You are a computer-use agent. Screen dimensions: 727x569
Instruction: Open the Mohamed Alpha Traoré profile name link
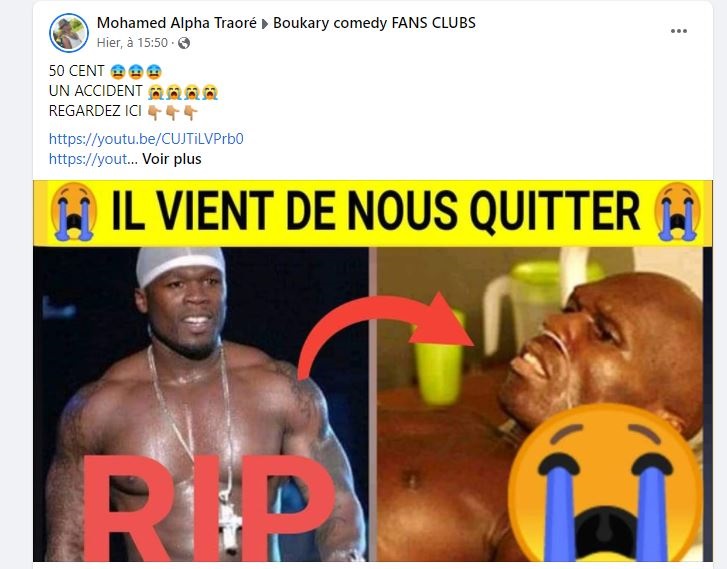click(177, 23)
